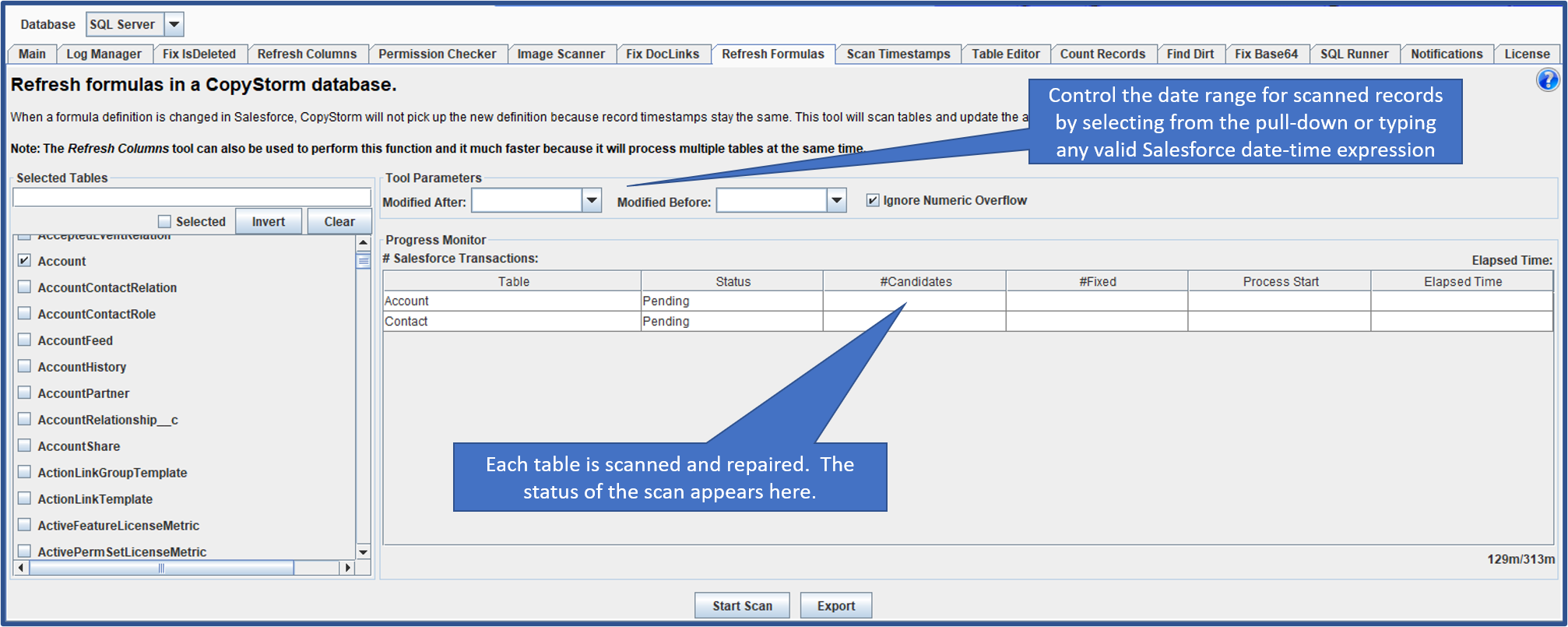Switch to the Refresh Columns tab
The height and width of the screenshot is (627, 1568).
pyautogui.click(x=307, y=54)
